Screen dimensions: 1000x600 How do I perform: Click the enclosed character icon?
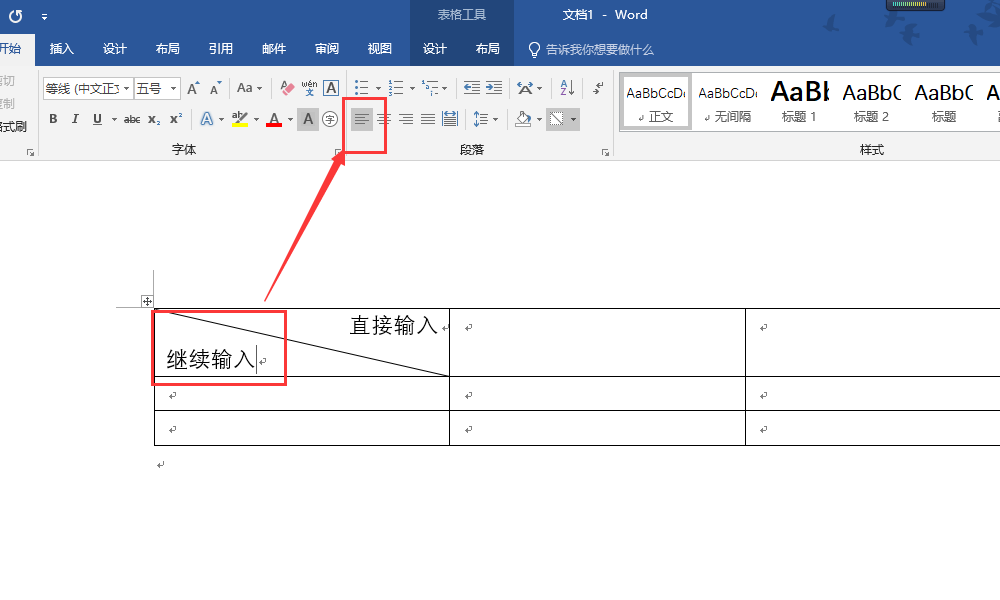pos(330,119)
